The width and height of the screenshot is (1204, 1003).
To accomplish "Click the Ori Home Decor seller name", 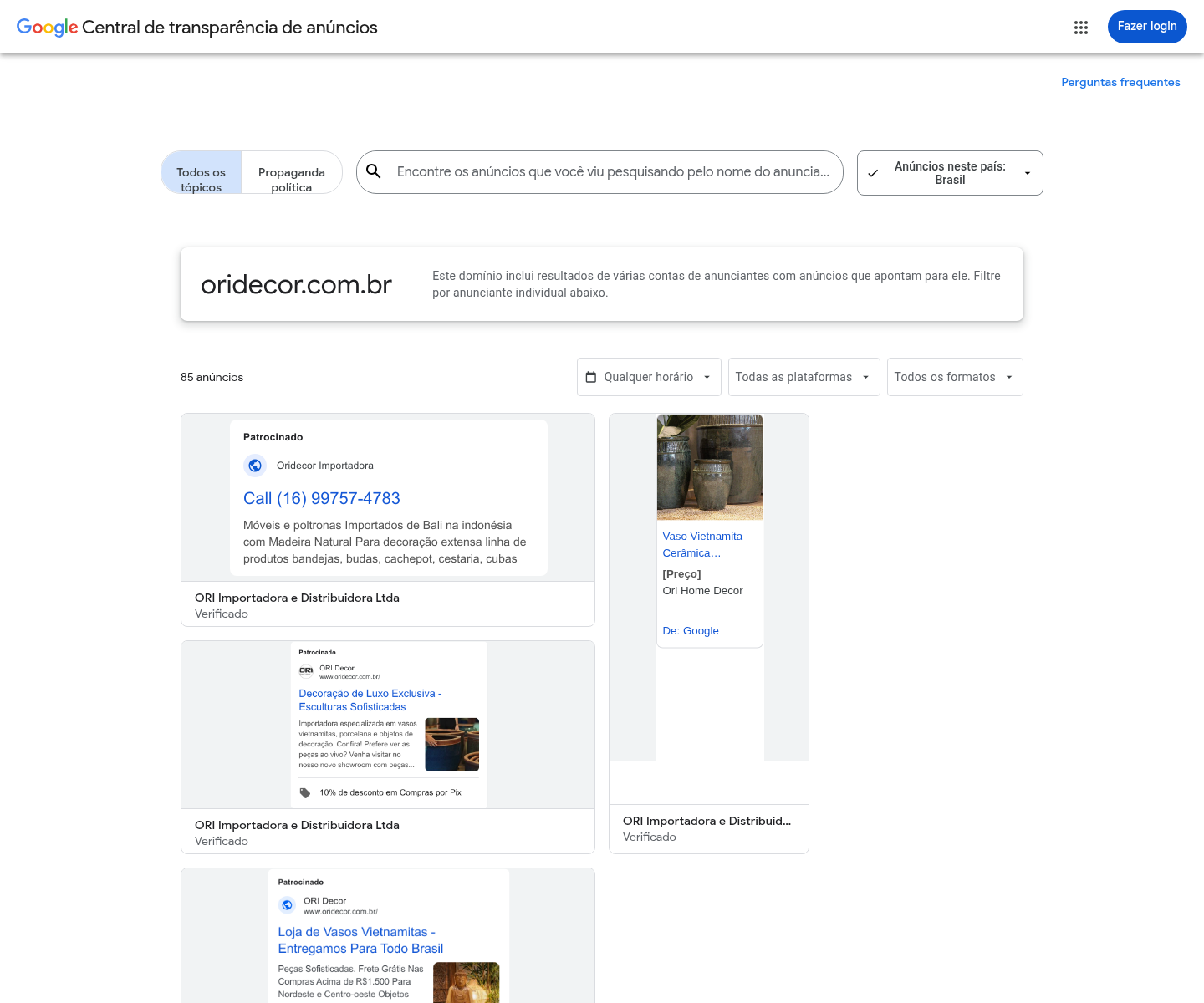I will pyautogui.click(x=702, y=591).
